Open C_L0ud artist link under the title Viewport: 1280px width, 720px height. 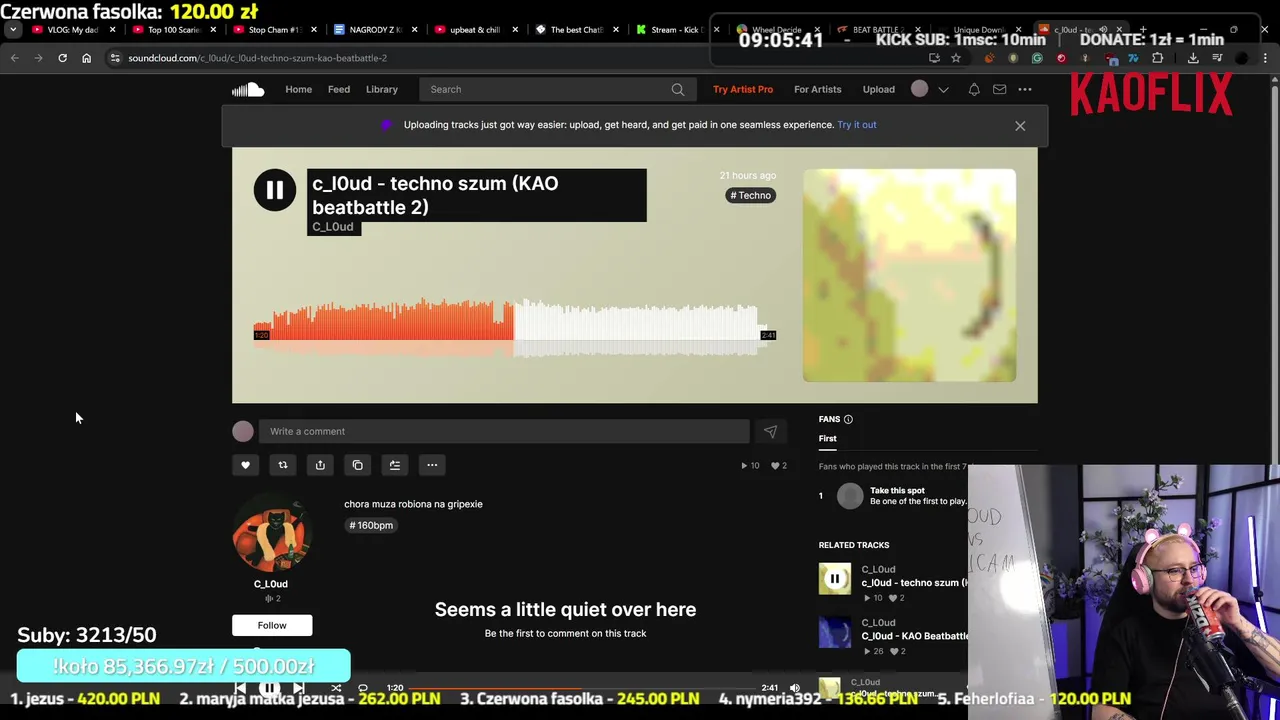(333, 227)
